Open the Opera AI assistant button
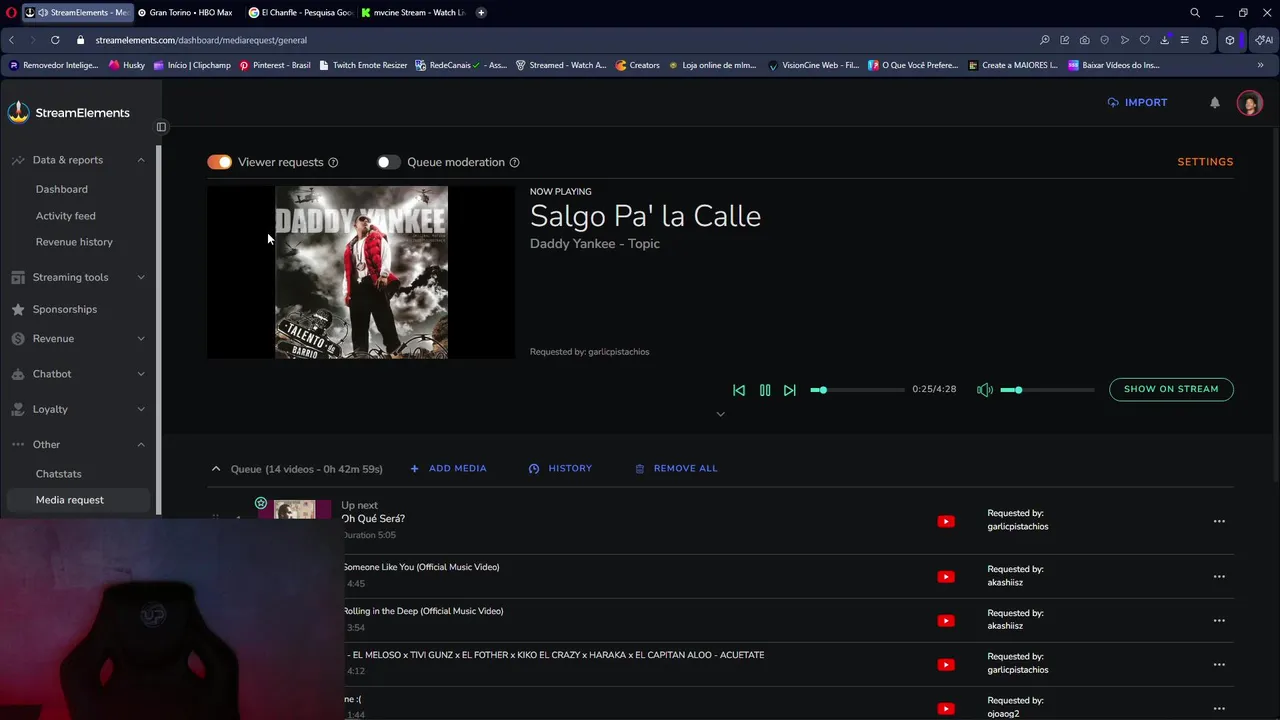Viewport: 1280px width, 720px height. [x=1264, y=40]
